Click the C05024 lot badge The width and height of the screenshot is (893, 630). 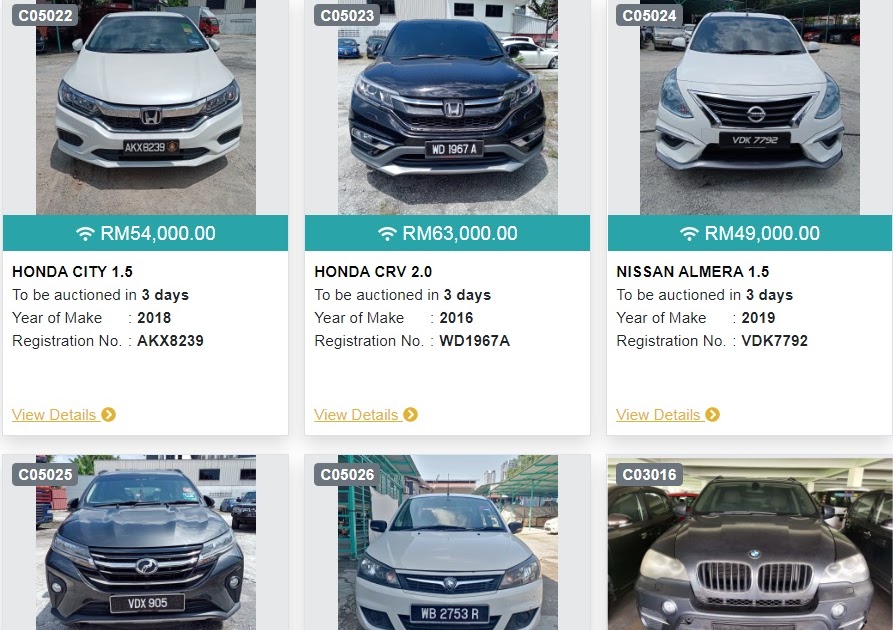(649, 15)
